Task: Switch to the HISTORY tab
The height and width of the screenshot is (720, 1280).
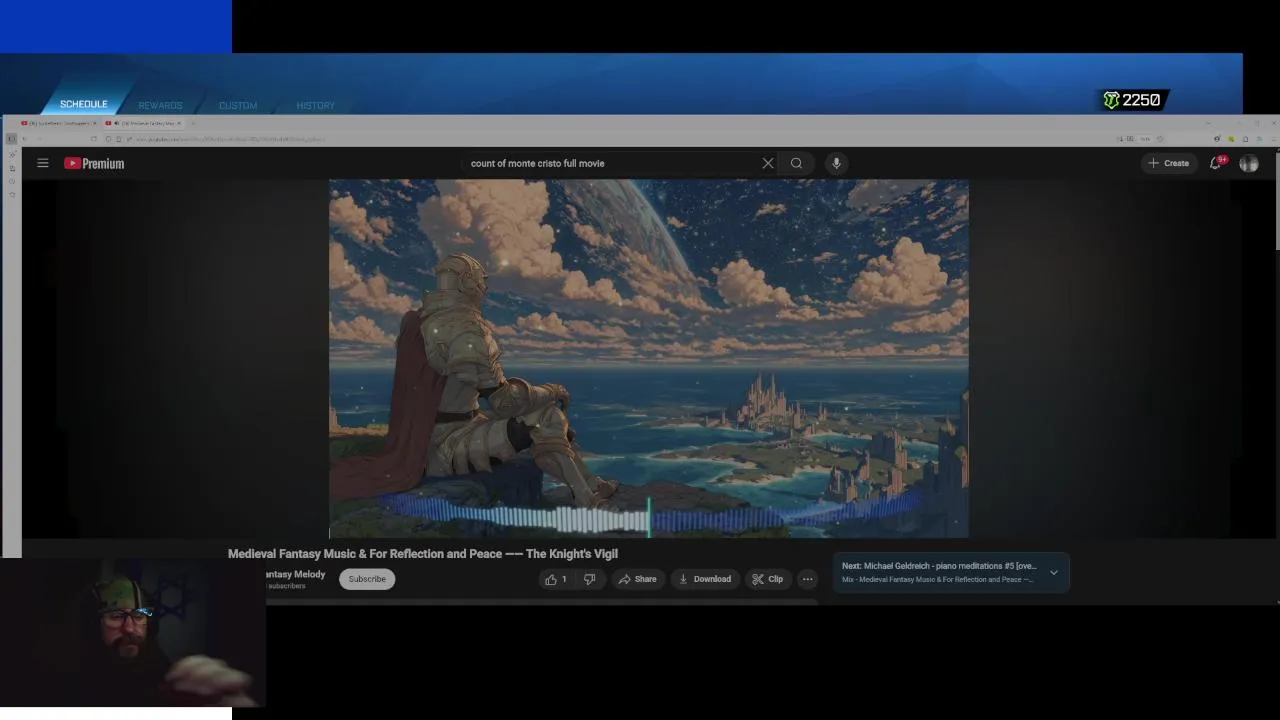Action: click(315, 105)
